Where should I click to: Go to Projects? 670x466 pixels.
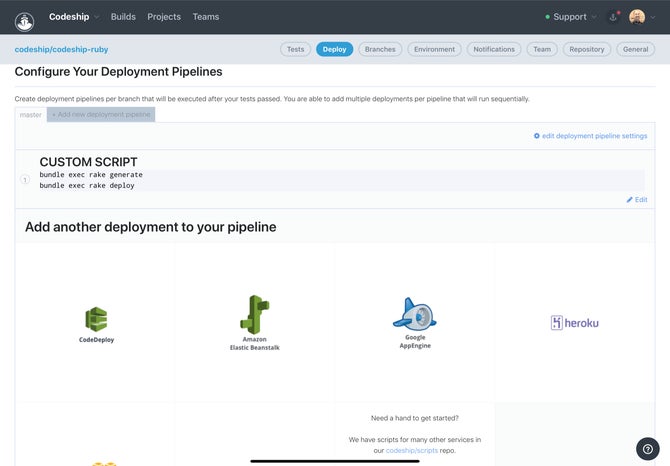[x=164, y=17]
